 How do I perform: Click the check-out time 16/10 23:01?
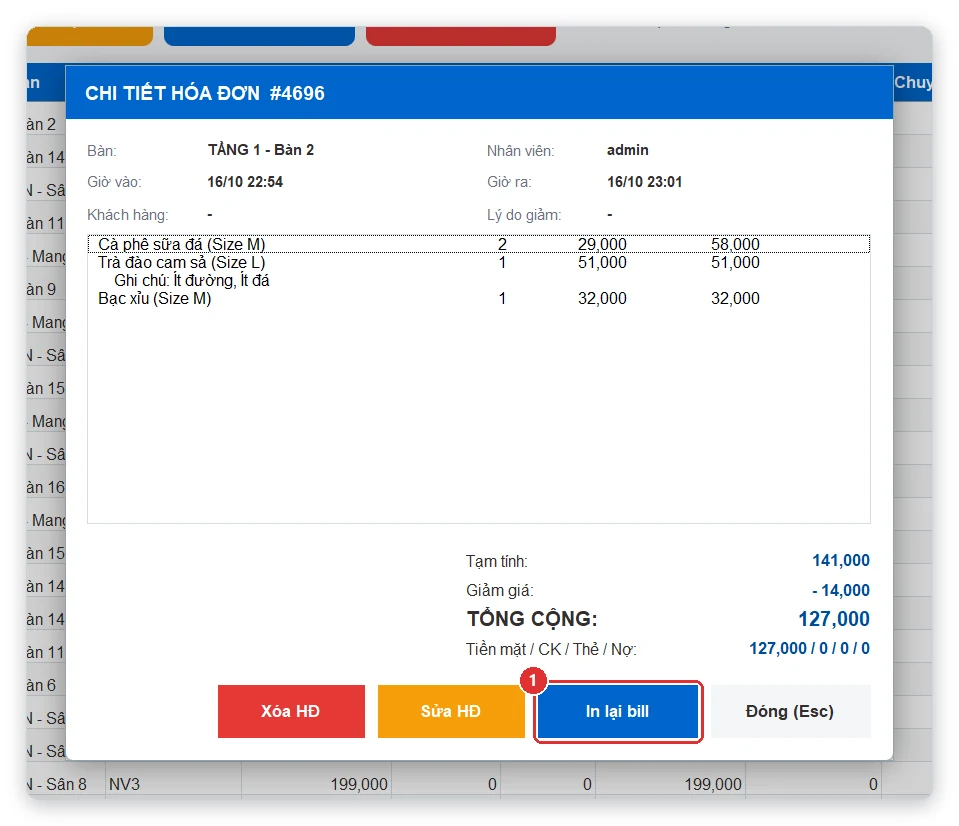(x=644, y=182)
